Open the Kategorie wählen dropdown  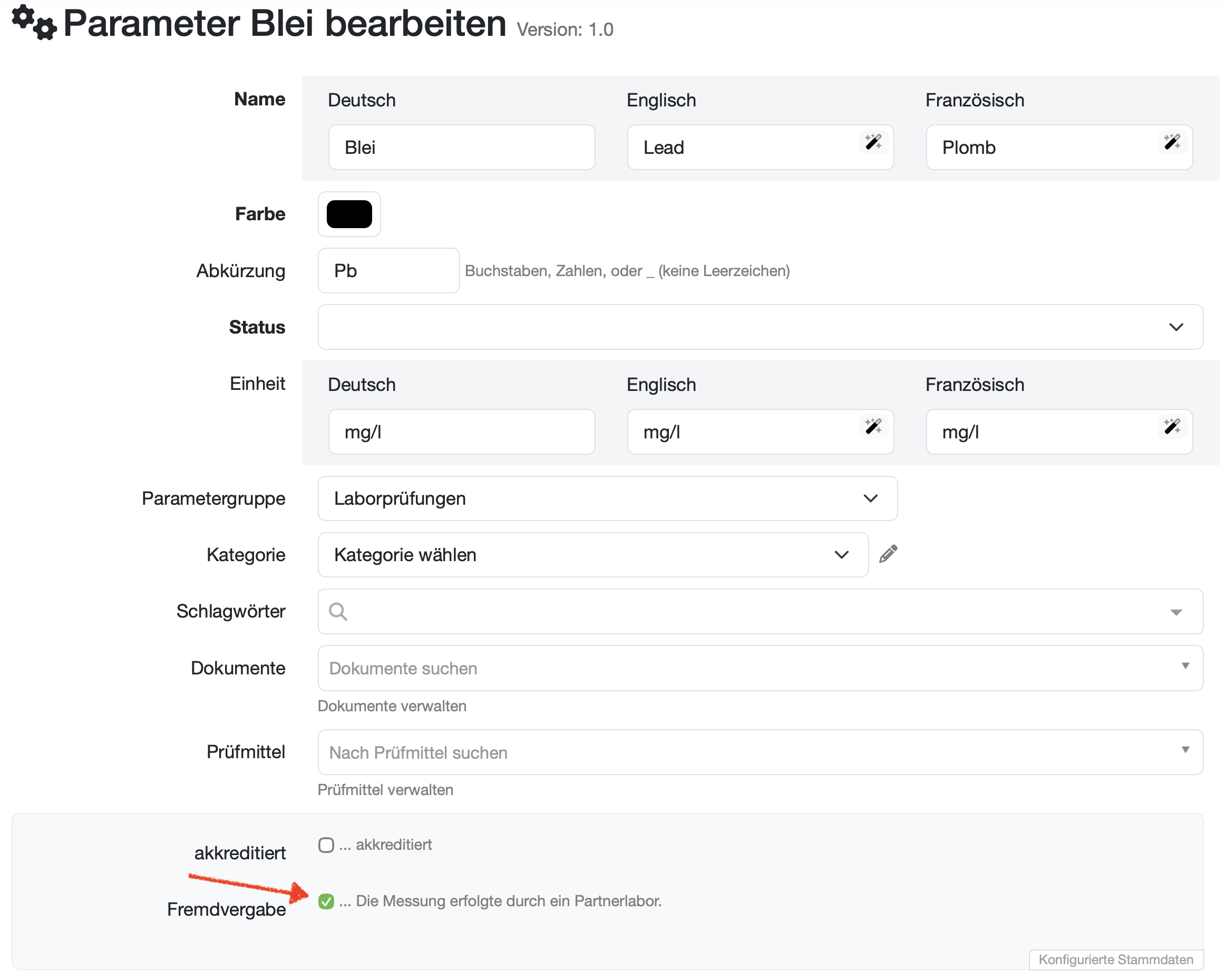click(x=592, y=555)
